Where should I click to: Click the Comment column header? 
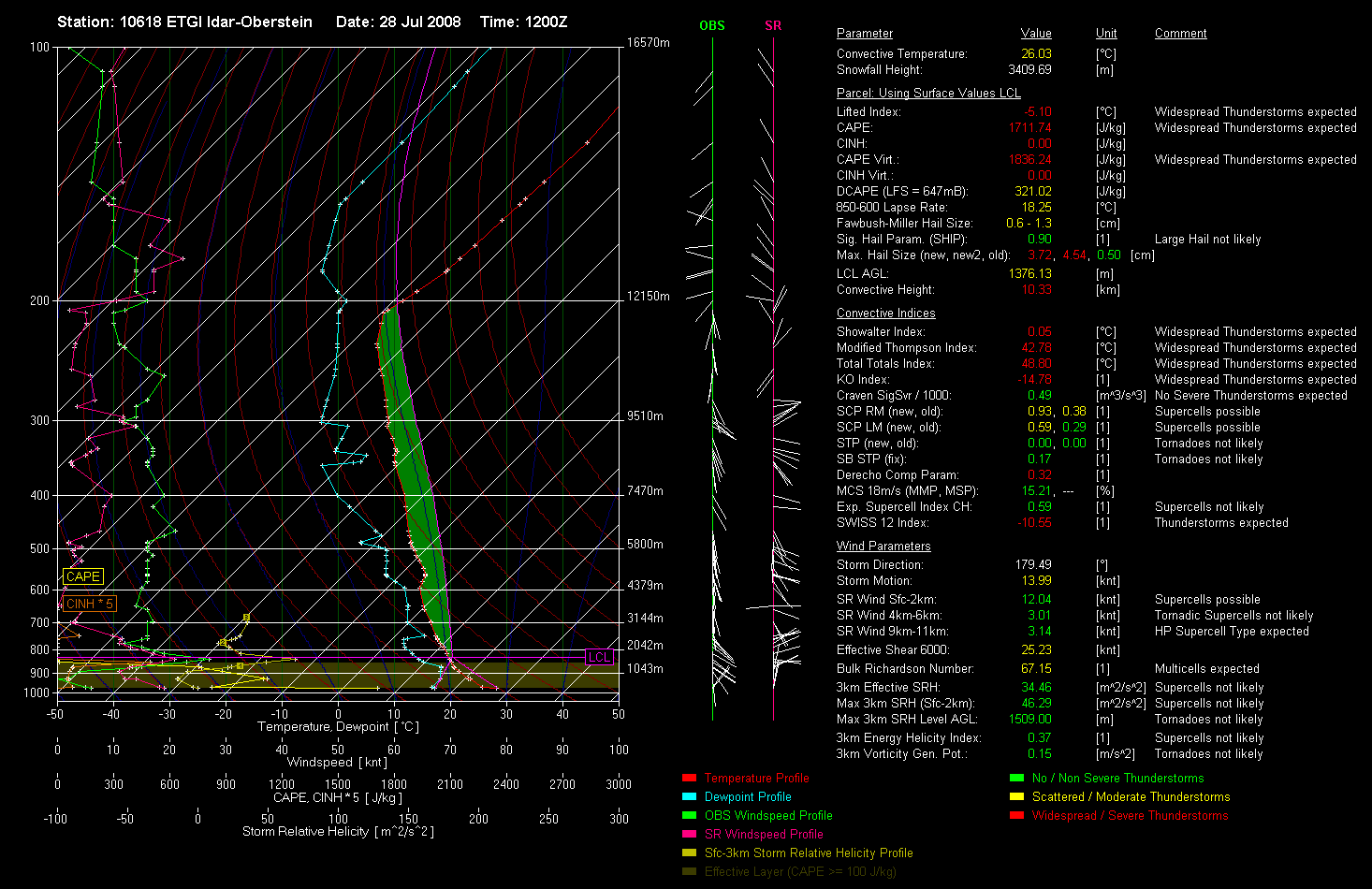coord(1180,33)
